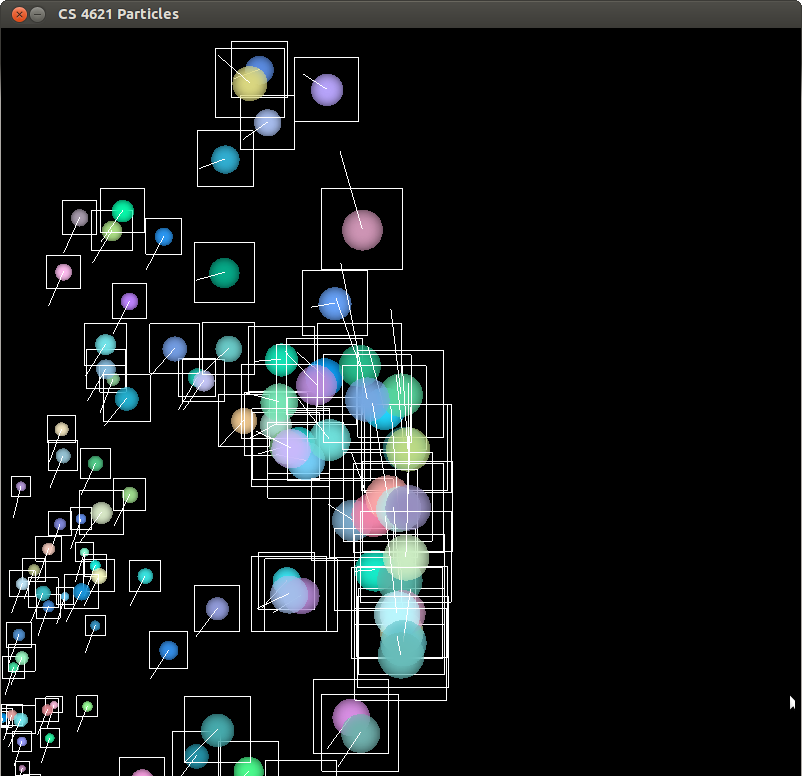The image size is (802, 776).
Task: Click the small cyan particle left of the lavender one
Action: [x=145, y=576]
